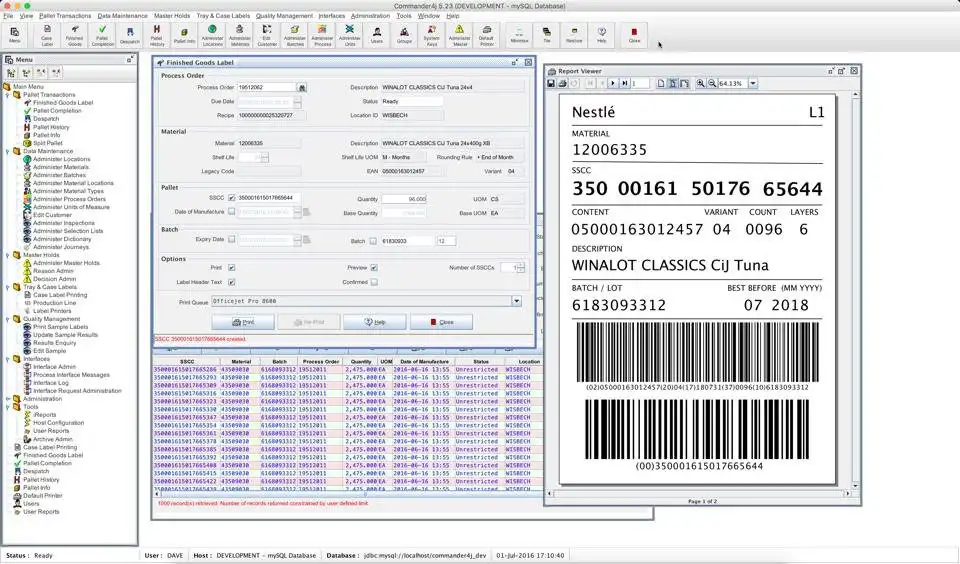960x564 pixels.
Task: Open the Print Queue dropdown arrow
Action: pyautogui.click(x=516, y=301)
